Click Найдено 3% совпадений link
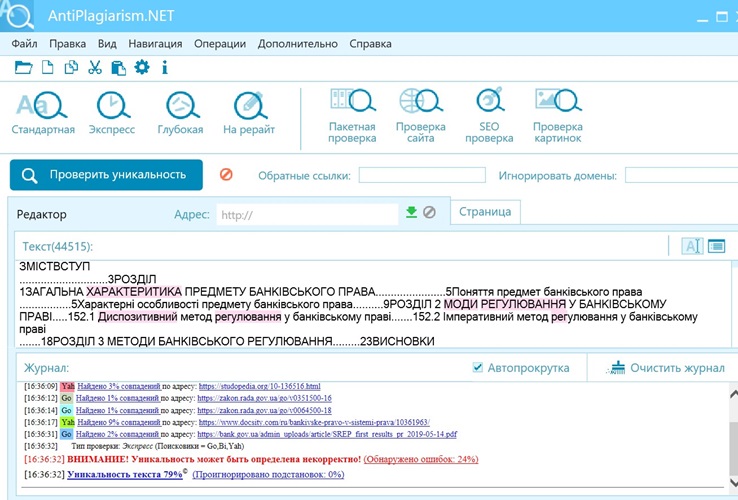Viewport: 738px width, 500px height. (119, 386)
